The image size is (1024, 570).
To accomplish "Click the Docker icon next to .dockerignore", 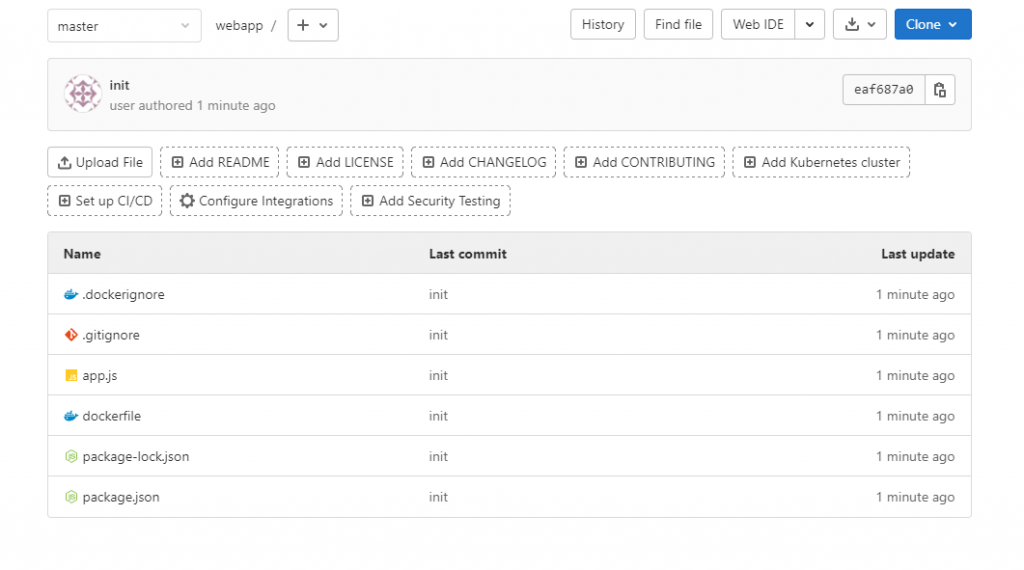I will [x=71, y=295].
